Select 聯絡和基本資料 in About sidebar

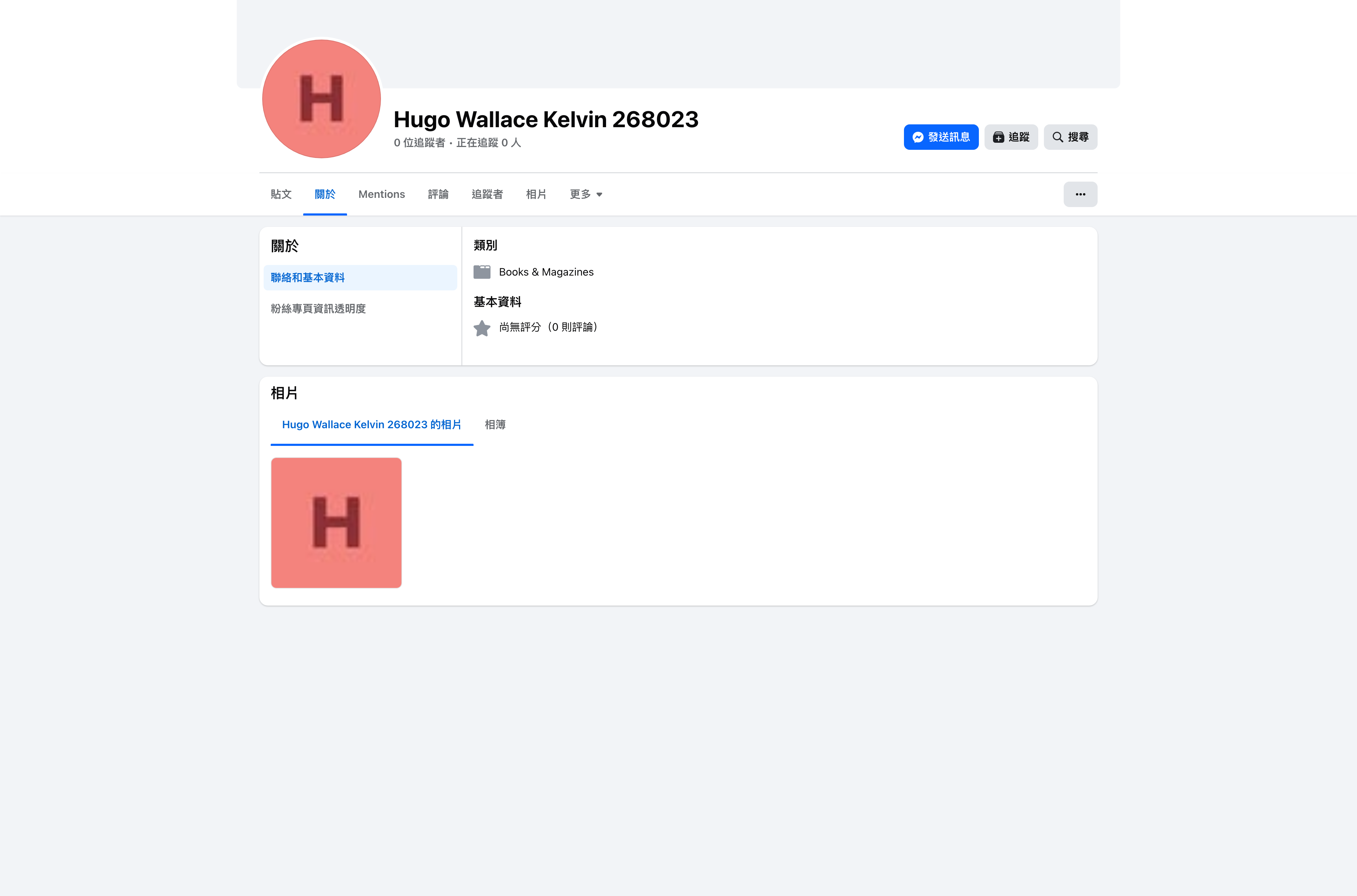click(x=308, y=278)
